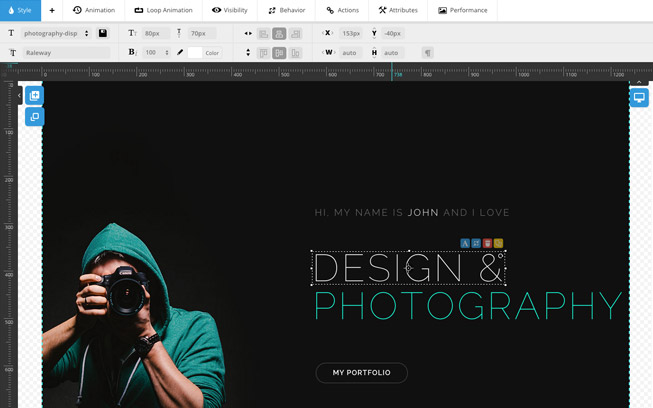This screenshot has height=408, width=653.
Task: Click the MY PORTFOLIO button
Action: [x=361, y=373]
